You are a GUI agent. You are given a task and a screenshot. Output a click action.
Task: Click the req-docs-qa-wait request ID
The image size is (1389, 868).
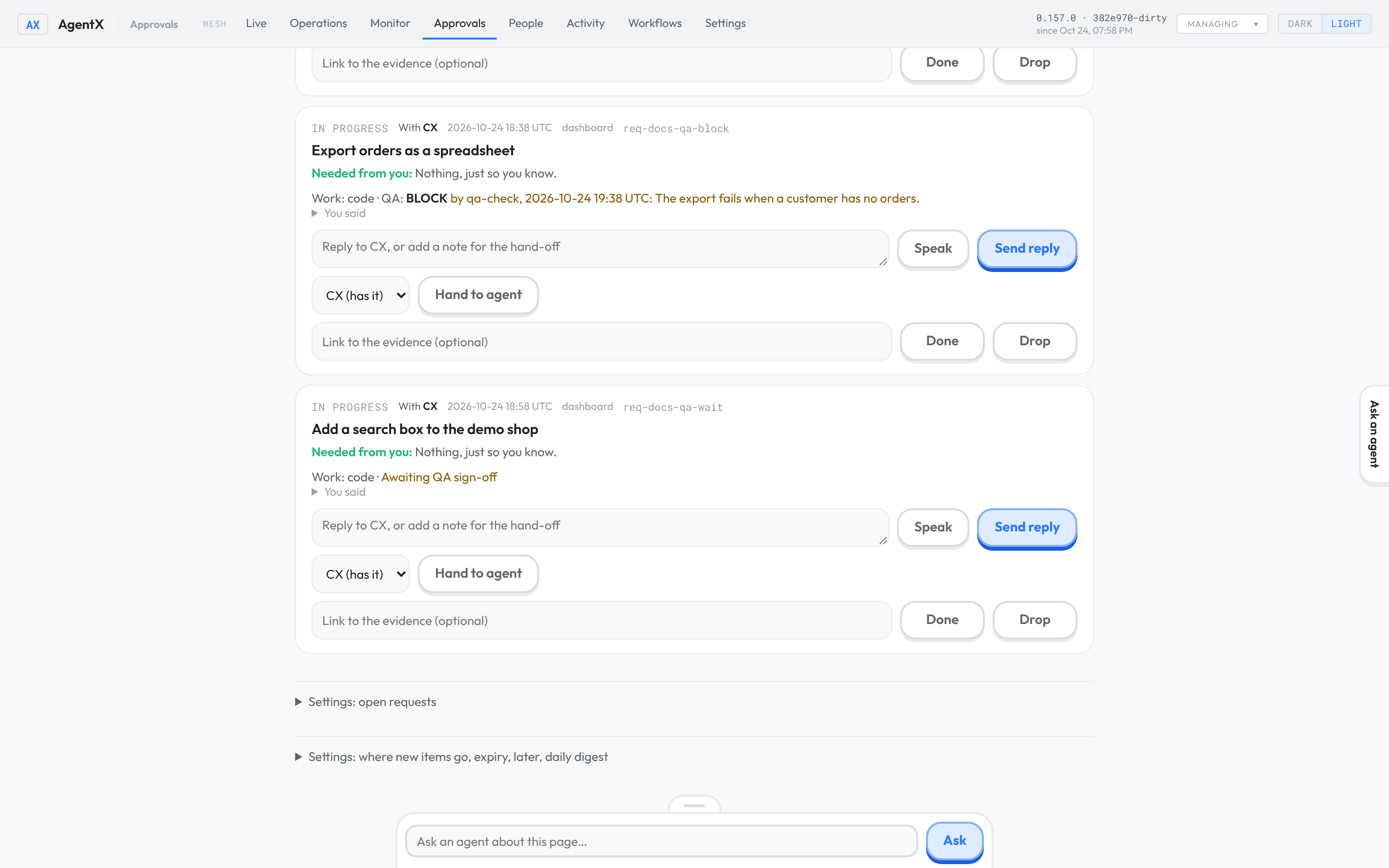pyautogui.click(x=673, y=407)
